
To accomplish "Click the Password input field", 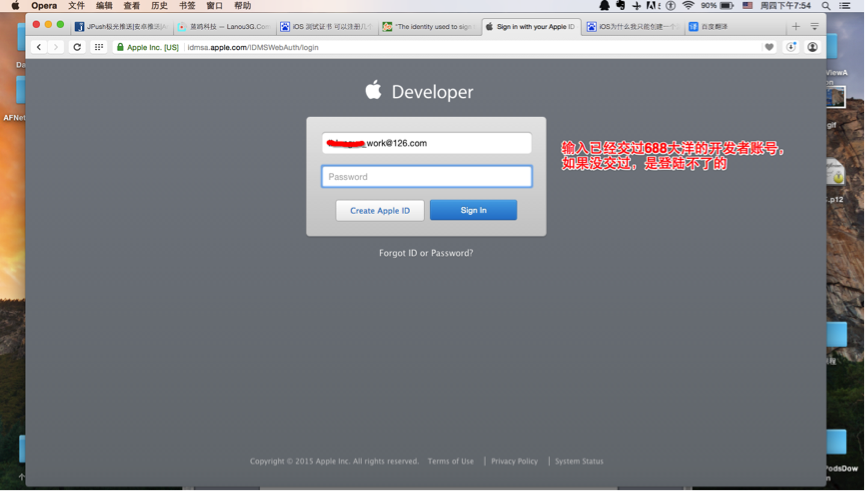I will pos(426,177).
